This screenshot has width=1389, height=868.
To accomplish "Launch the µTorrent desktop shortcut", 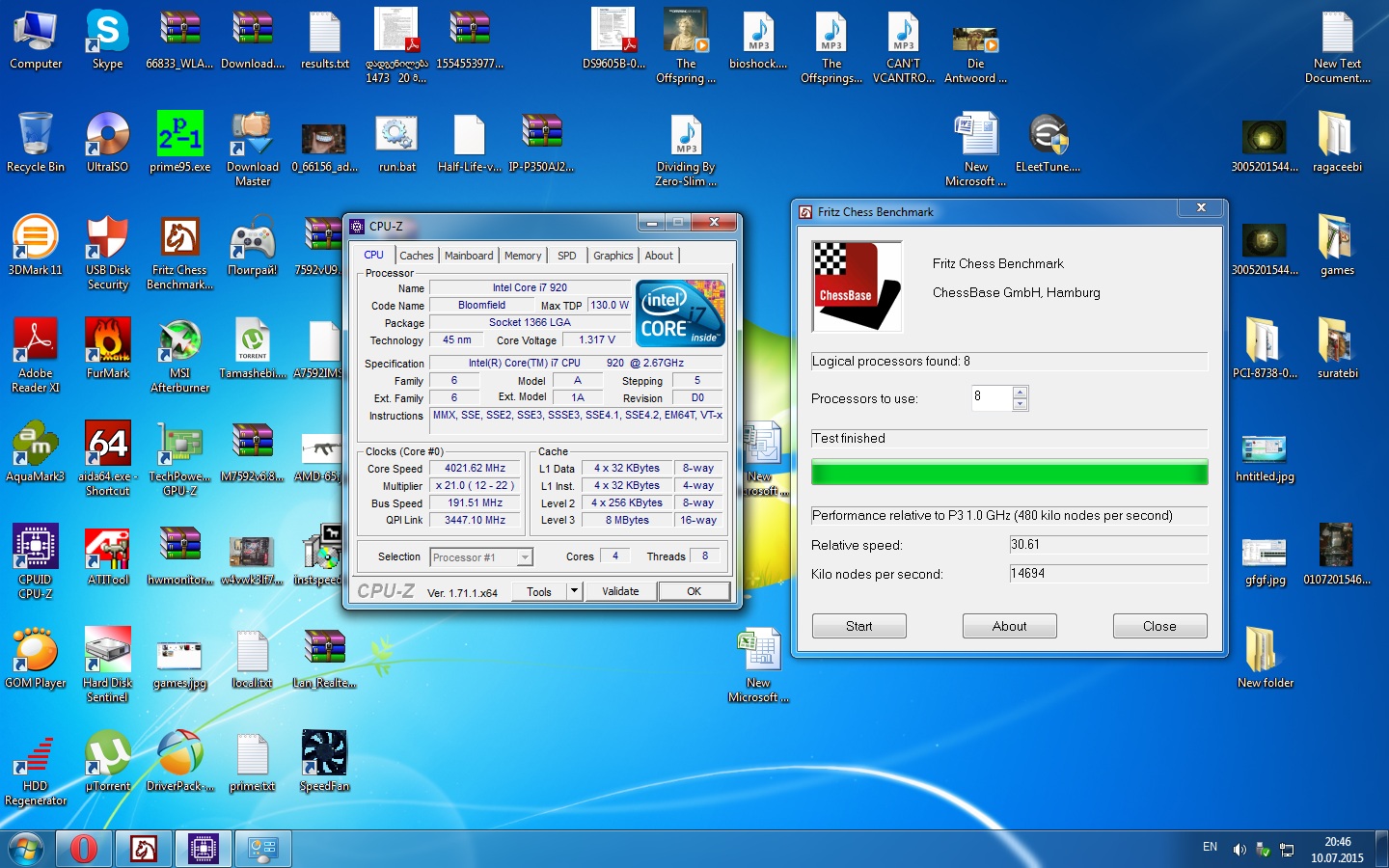I will click(x=107, y=762).
